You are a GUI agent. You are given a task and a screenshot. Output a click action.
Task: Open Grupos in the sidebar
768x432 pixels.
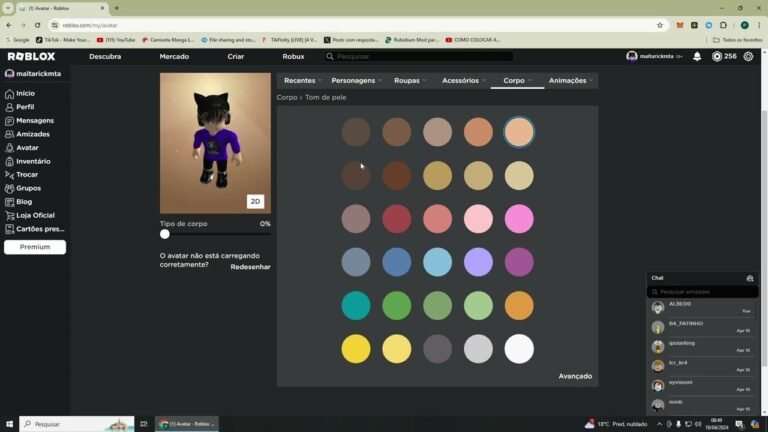pos(23,188)
